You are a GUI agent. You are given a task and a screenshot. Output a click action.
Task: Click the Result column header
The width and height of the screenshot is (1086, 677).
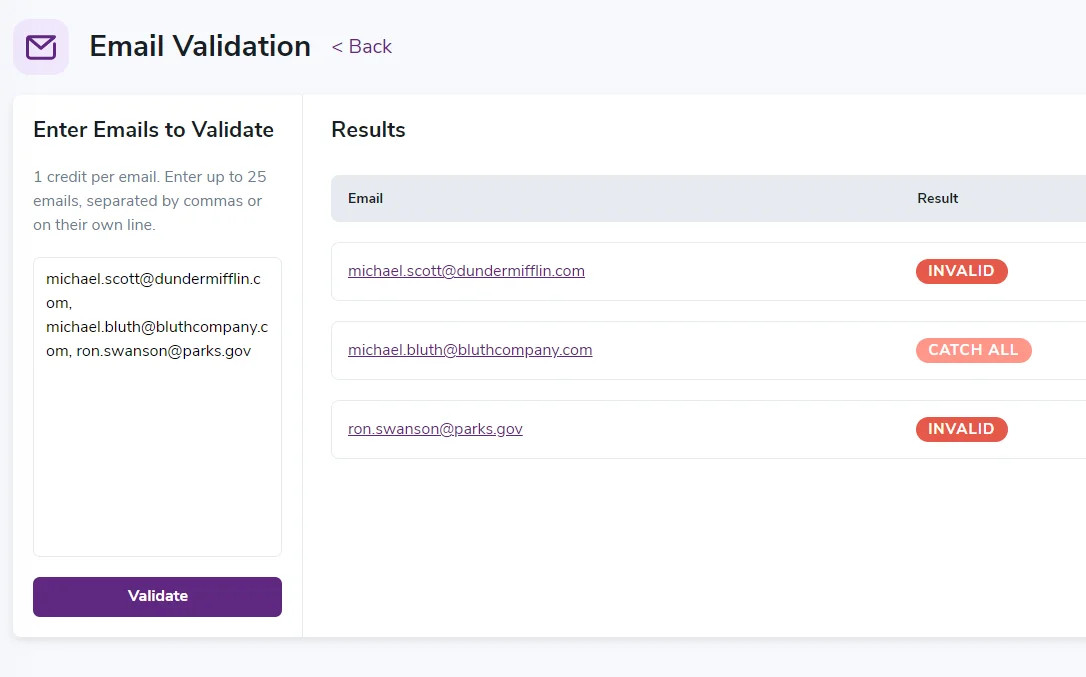(937, 198)
